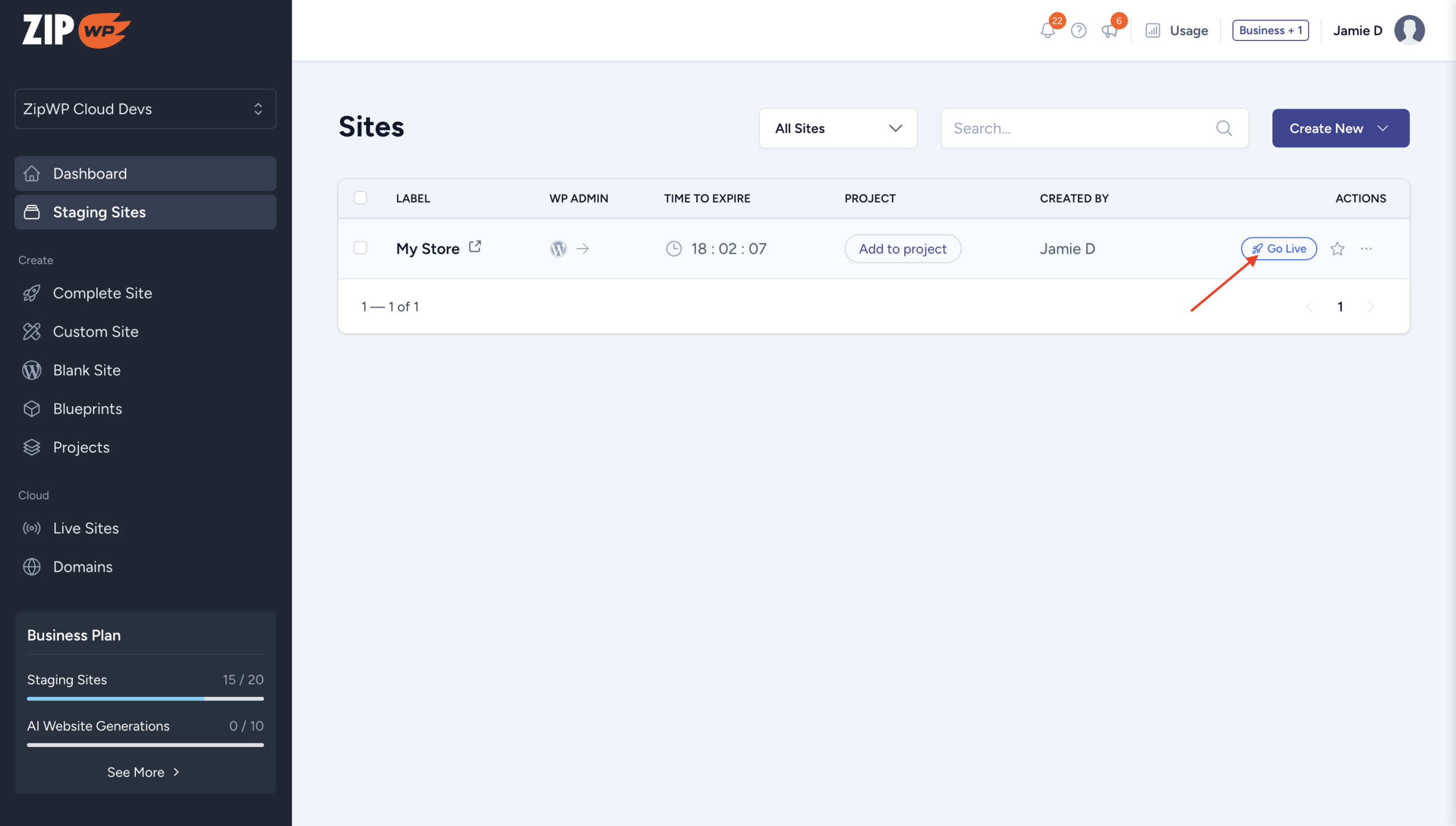This screenshot has width=1456, height=826.
Task: Open the help question mark icon
Action: (x=1078, y=30)
